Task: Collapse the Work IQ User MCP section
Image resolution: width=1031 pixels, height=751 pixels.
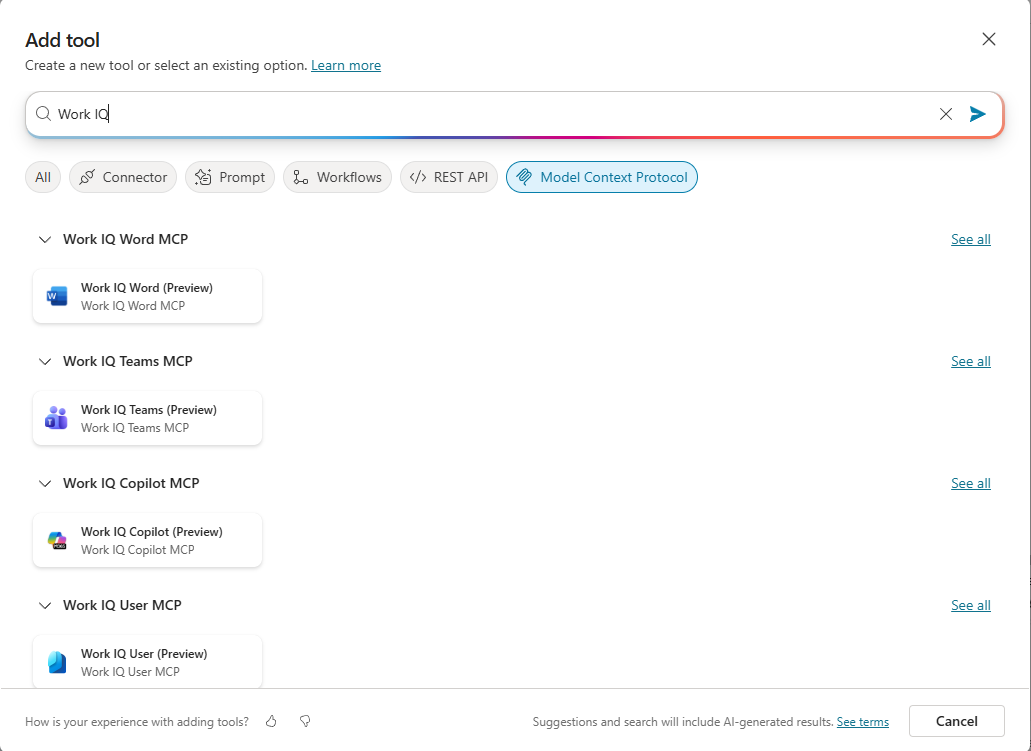Action: (45, 605)
